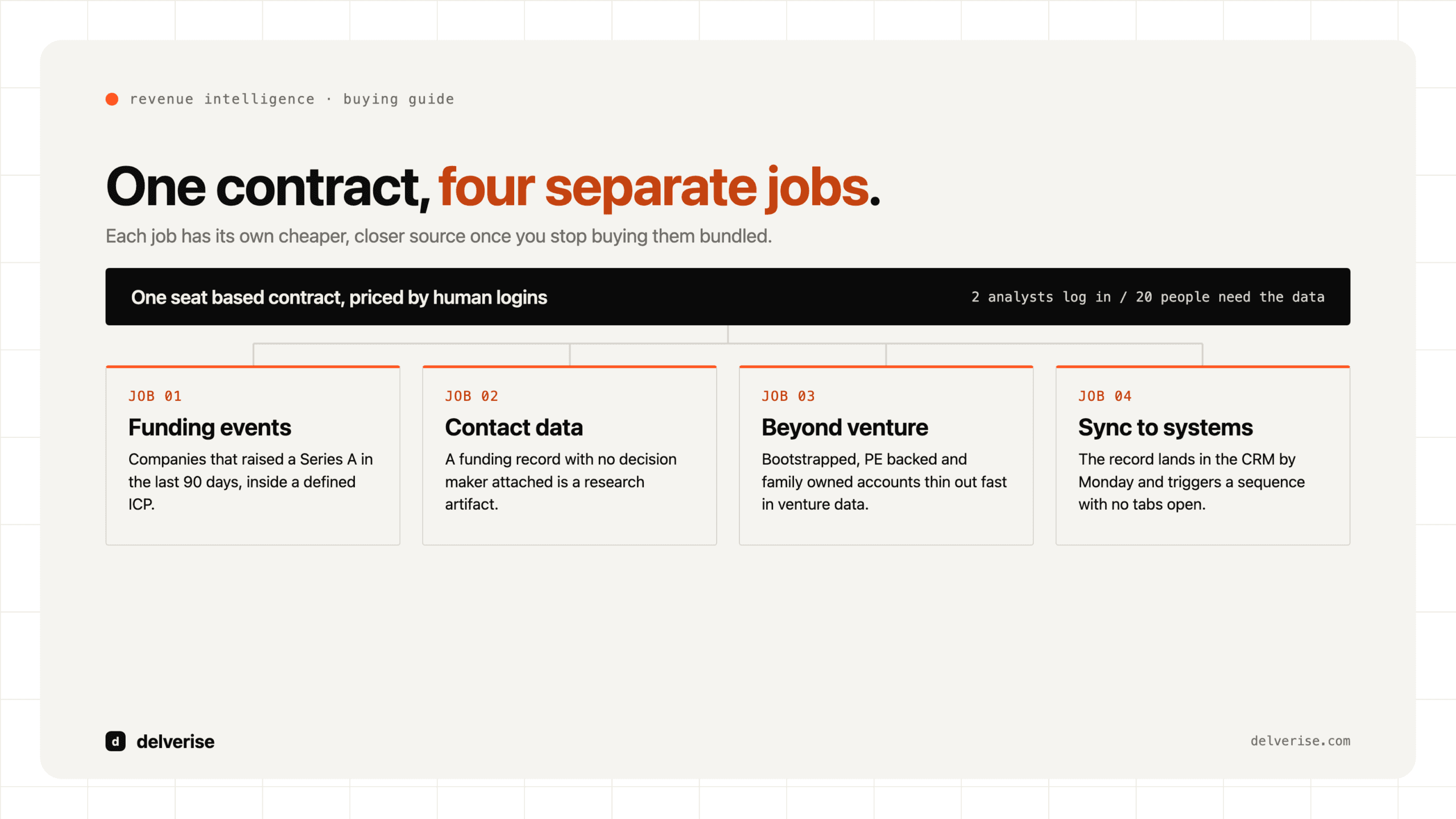Click the delverise logo icon
This screenshot has height=819, width=1456.
click(115, 741)
